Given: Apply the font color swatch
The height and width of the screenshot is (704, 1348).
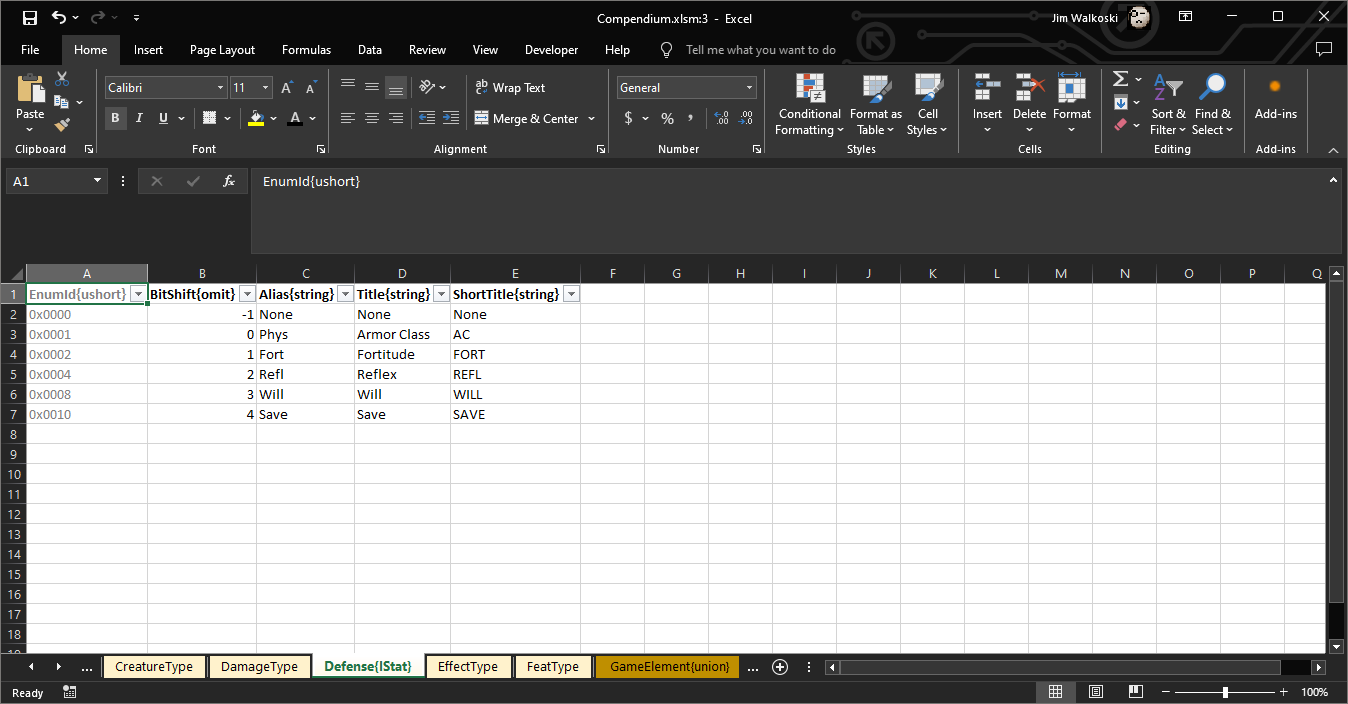Looking at the screenshot, I should (x=294, y=118).
